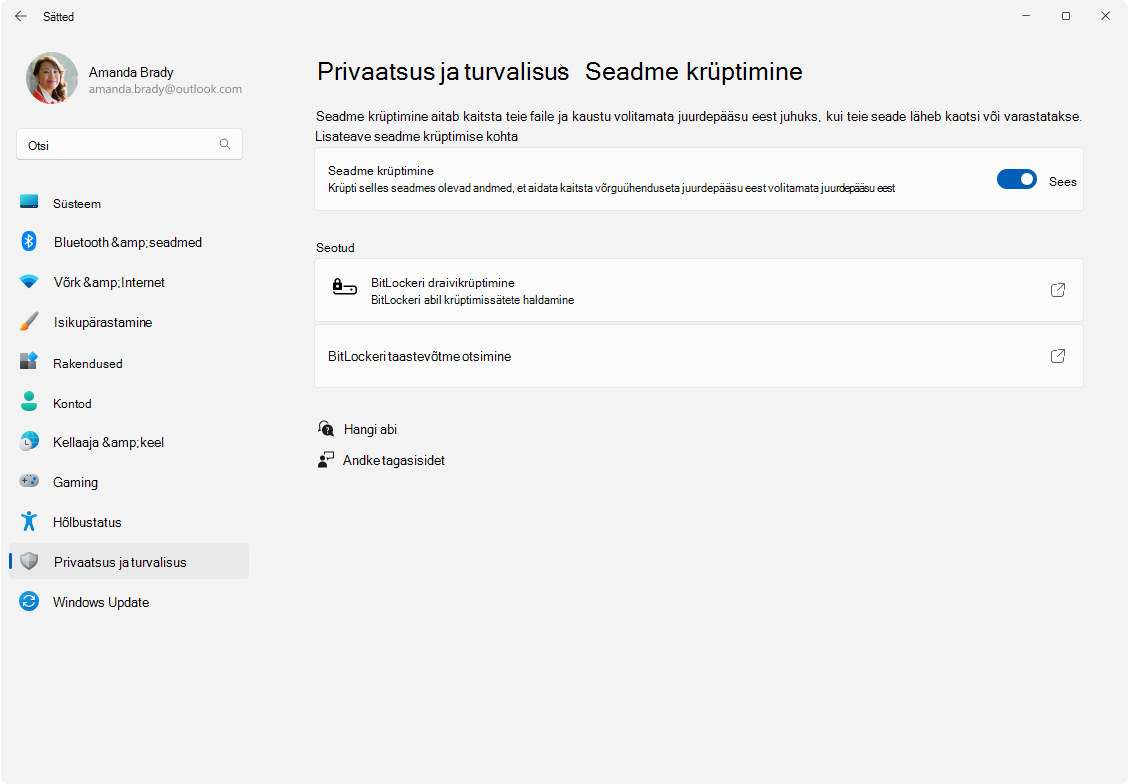Open Hangi abi link
Viewport: 1128px width, 784px height.
370,429
